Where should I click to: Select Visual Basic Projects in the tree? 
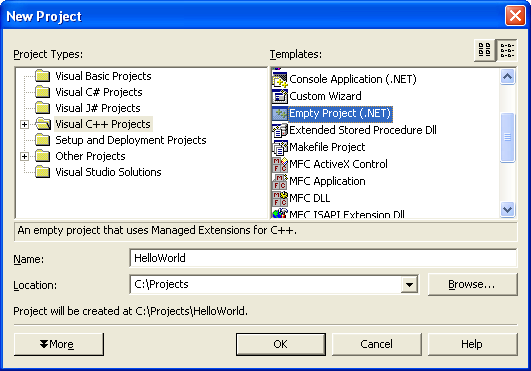point(103,76)
